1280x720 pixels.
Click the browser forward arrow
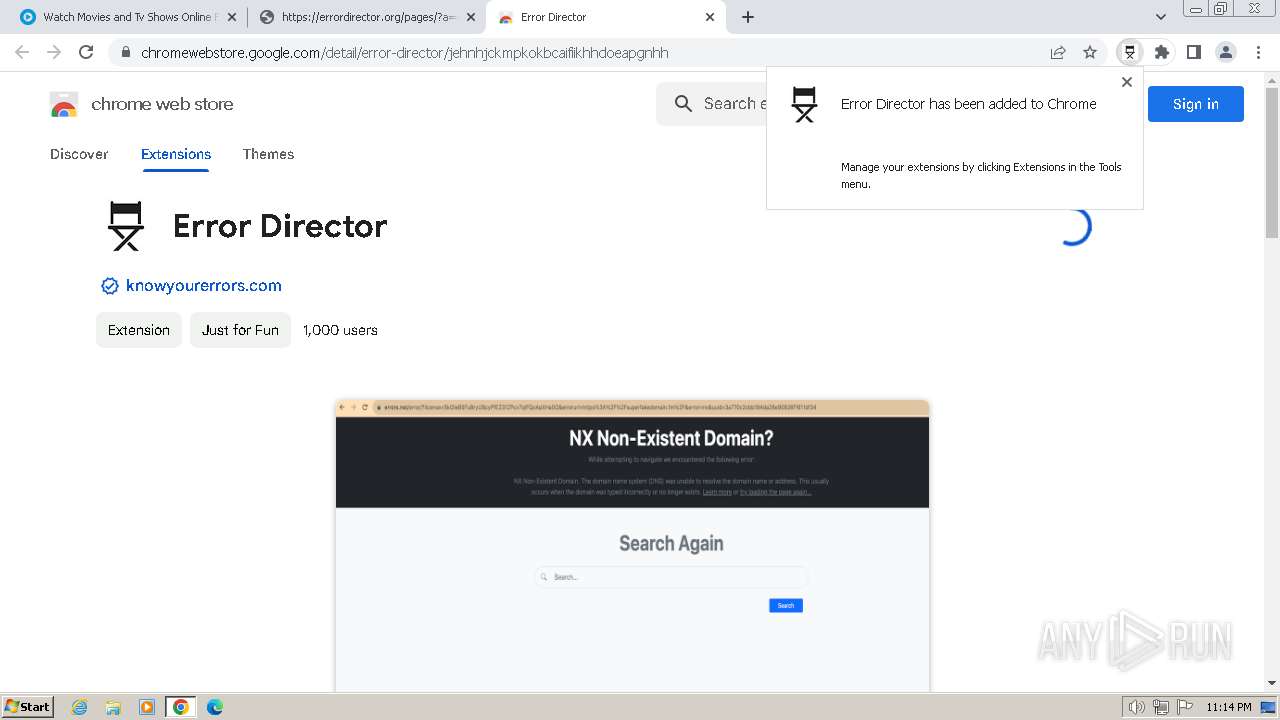click(x=54, y=52)
